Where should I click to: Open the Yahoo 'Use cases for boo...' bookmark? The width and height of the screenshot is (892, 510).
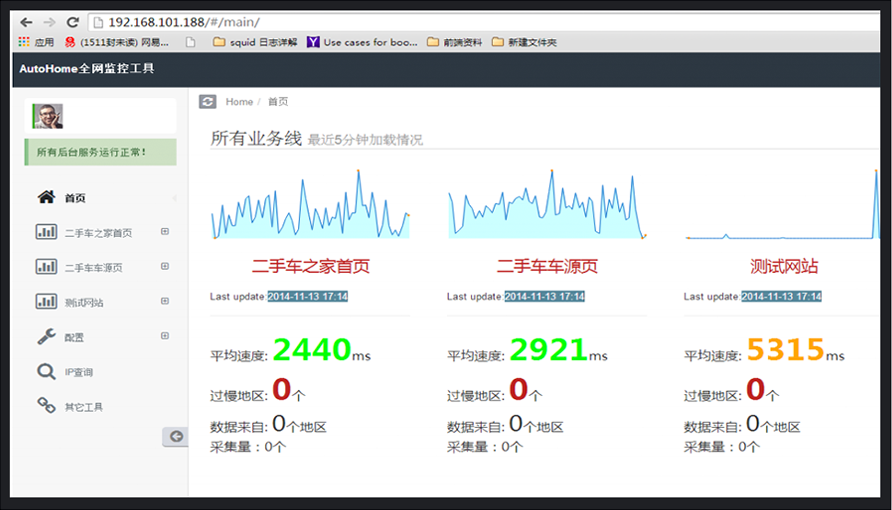362,42
